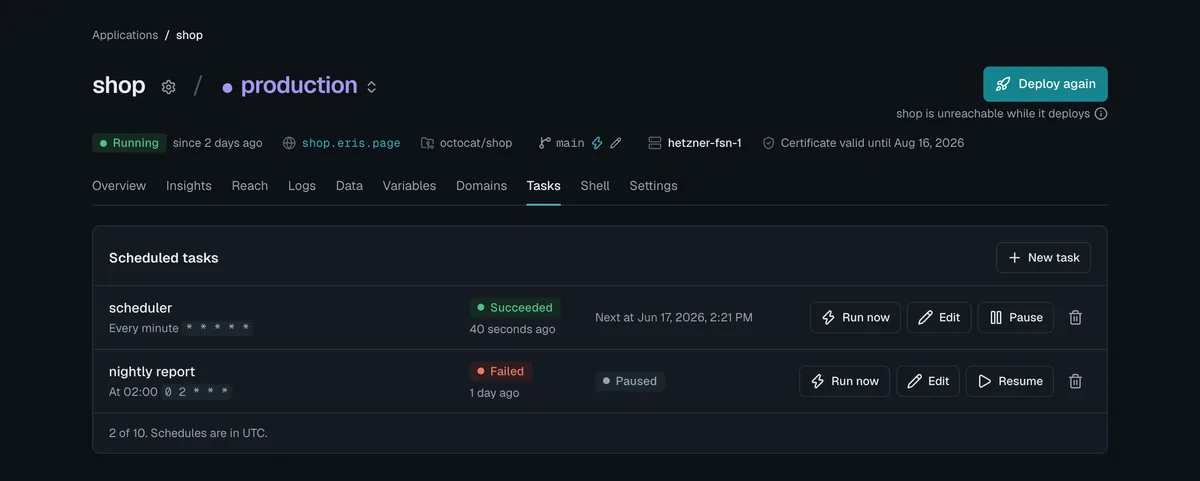Image resolution: width=1200 pixels, height=481 pixels.
Task: Open the Reach tab
Action: click(x=250, y=186)
